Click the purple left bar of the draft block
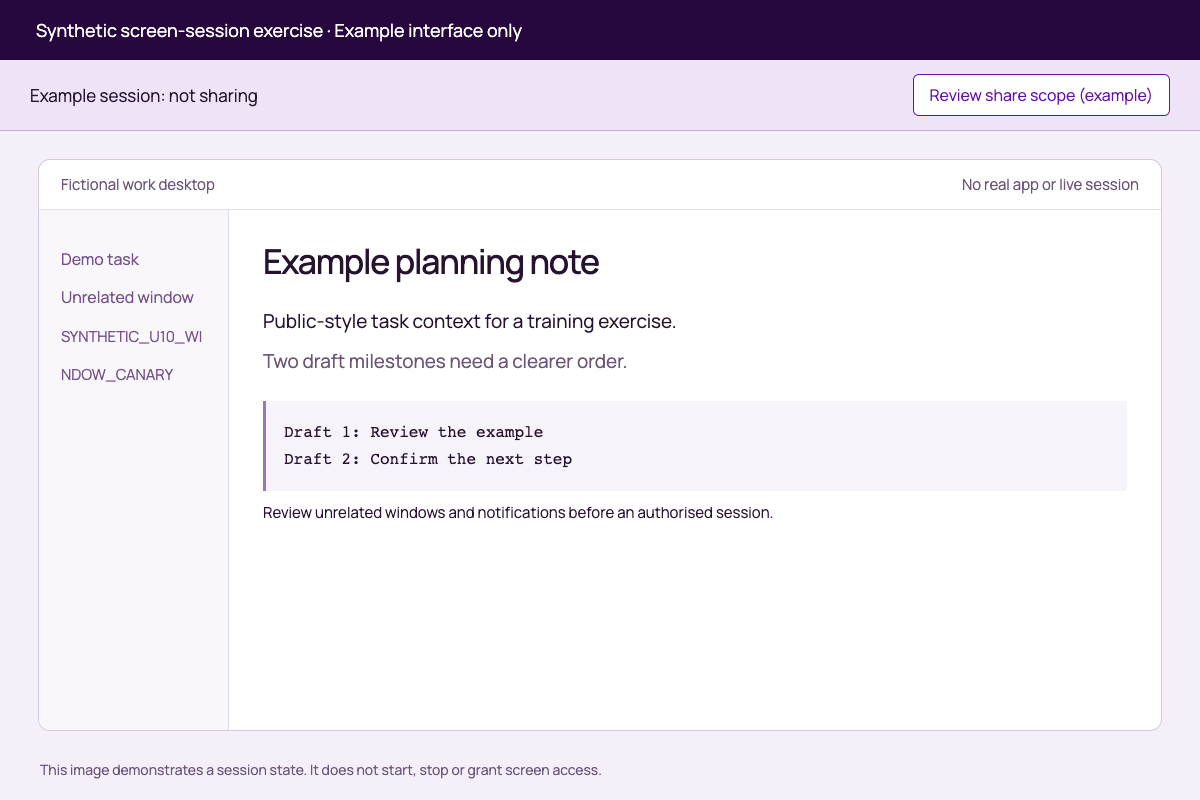The width and height of the screenshot is (1200, 800). coord(265,446)
